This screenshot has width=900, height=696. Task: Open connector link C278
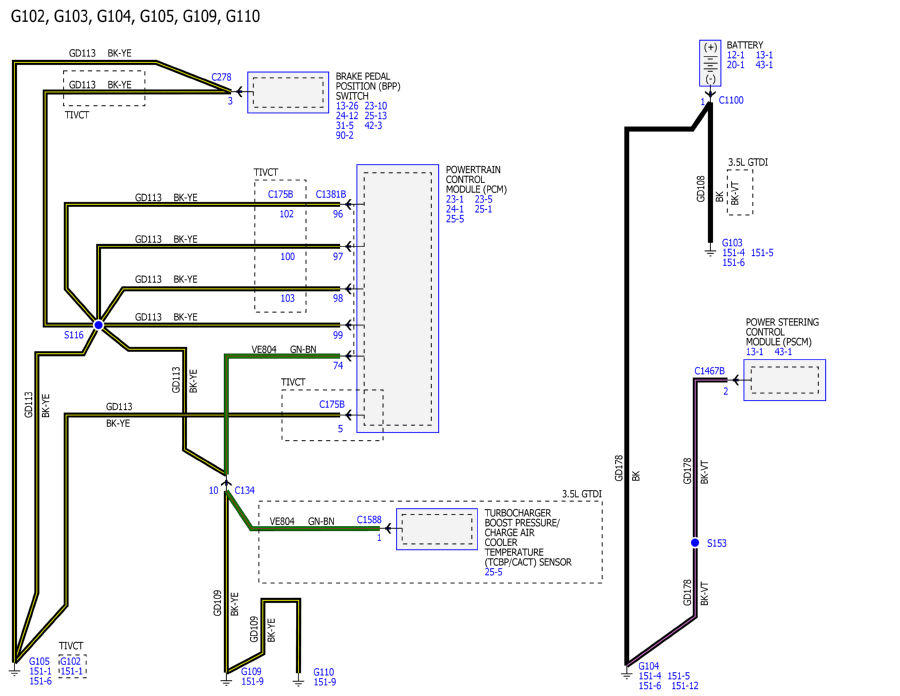221,77
